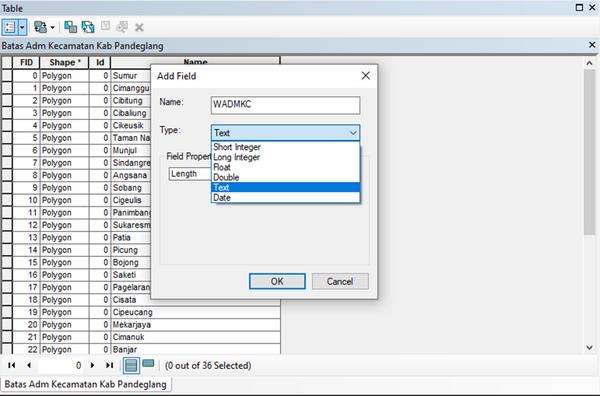Click the Length field property row
This screenshot has width=600, height=396.
[x=190, y=174]
